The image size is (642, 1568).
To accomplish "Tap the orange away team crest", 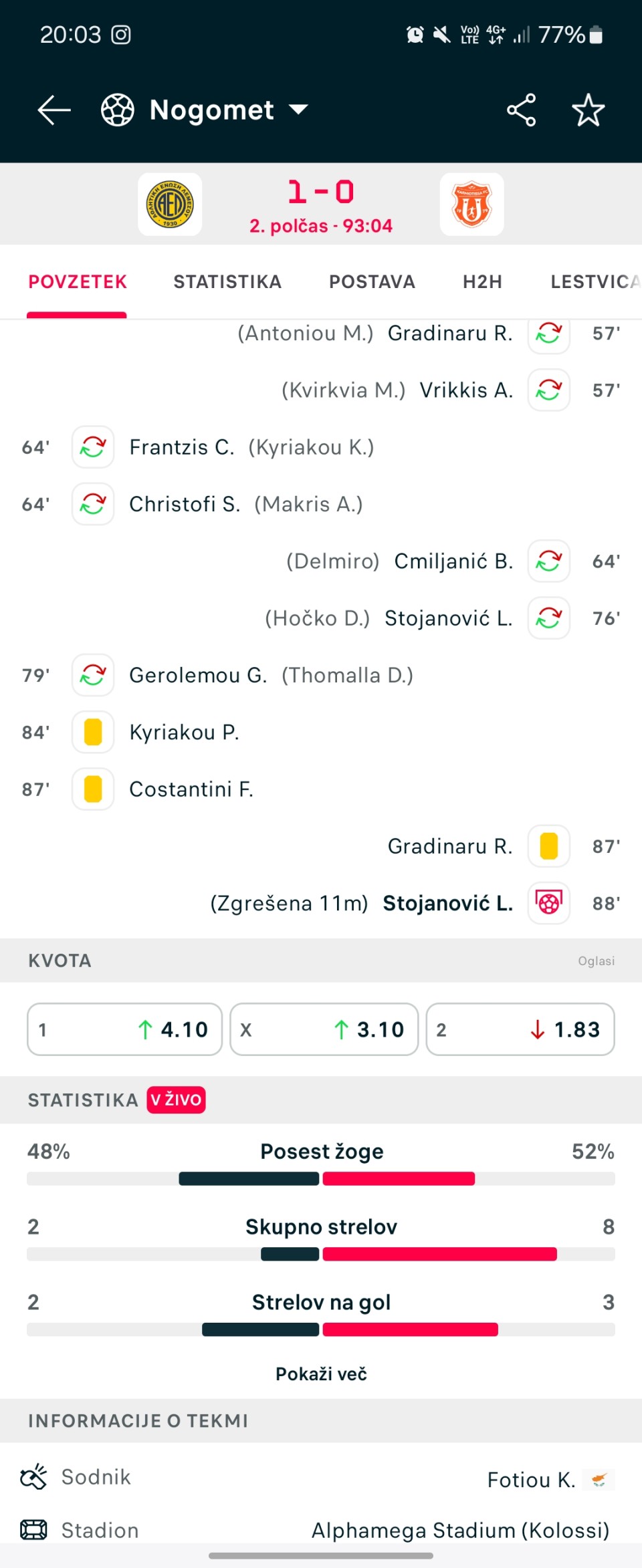I will (472, 205).
